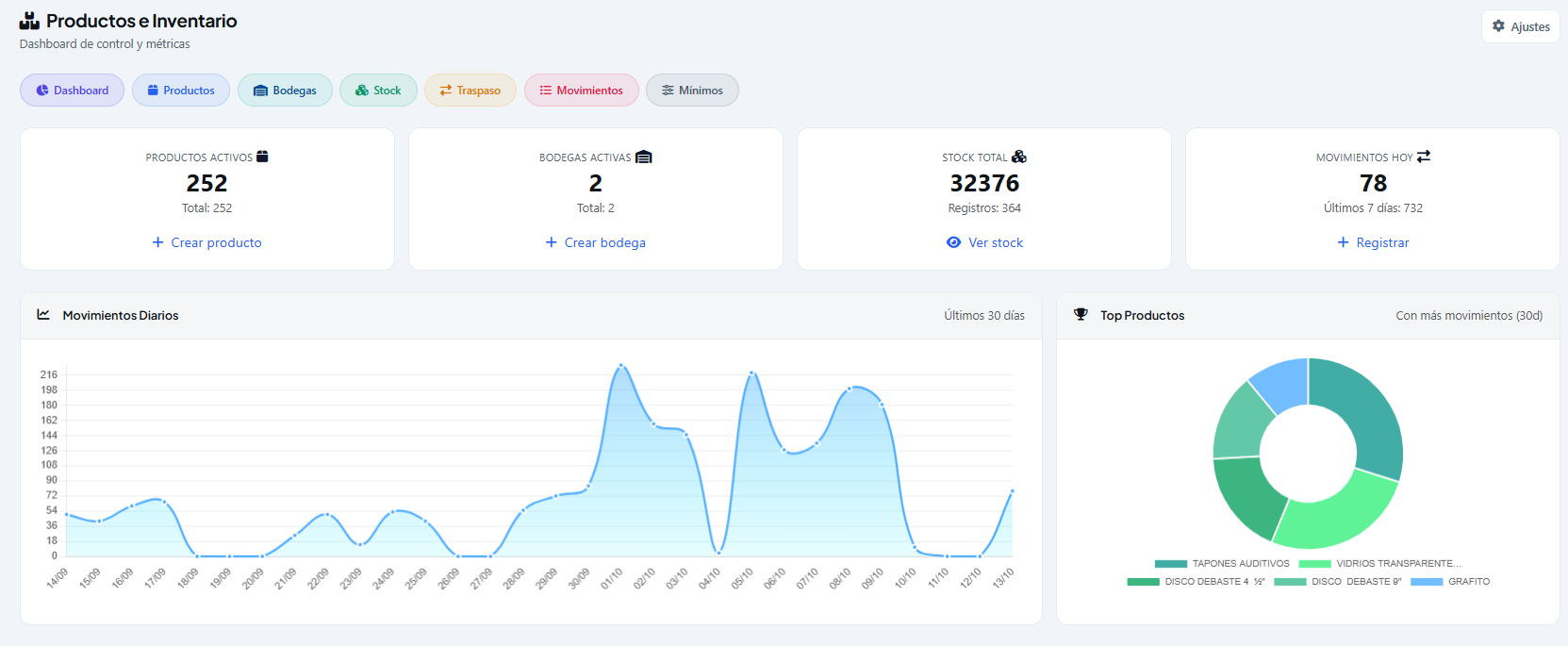Click the line chart icon by Movimientos Diarios
The height and width of the screenshot is (646, 1568).
[x=43, y=315]
